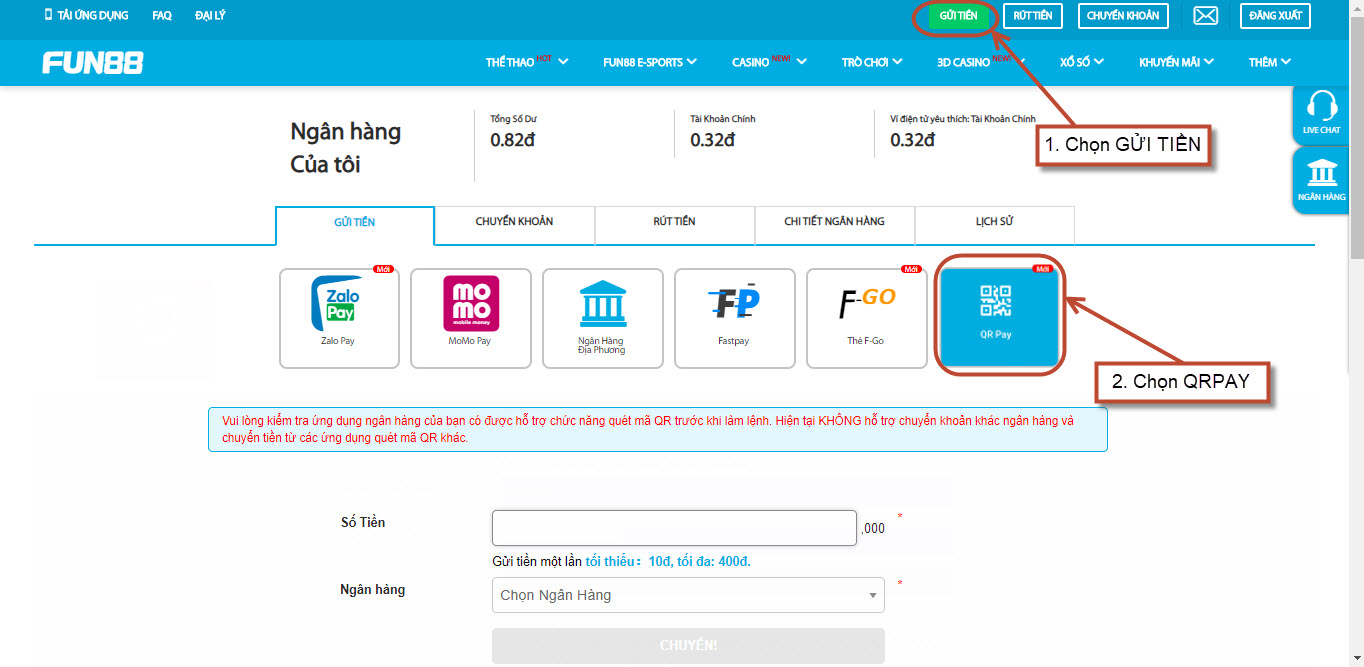
Task: Click the Số Tiền amount input field
Action: pos(674,528)
